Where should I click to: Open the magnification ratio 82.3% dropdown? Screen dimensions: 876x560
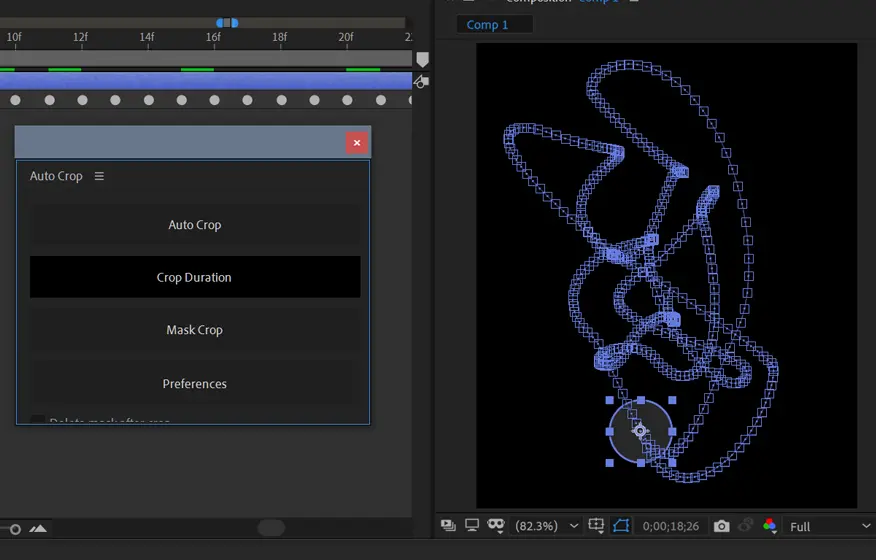[546, 526]
